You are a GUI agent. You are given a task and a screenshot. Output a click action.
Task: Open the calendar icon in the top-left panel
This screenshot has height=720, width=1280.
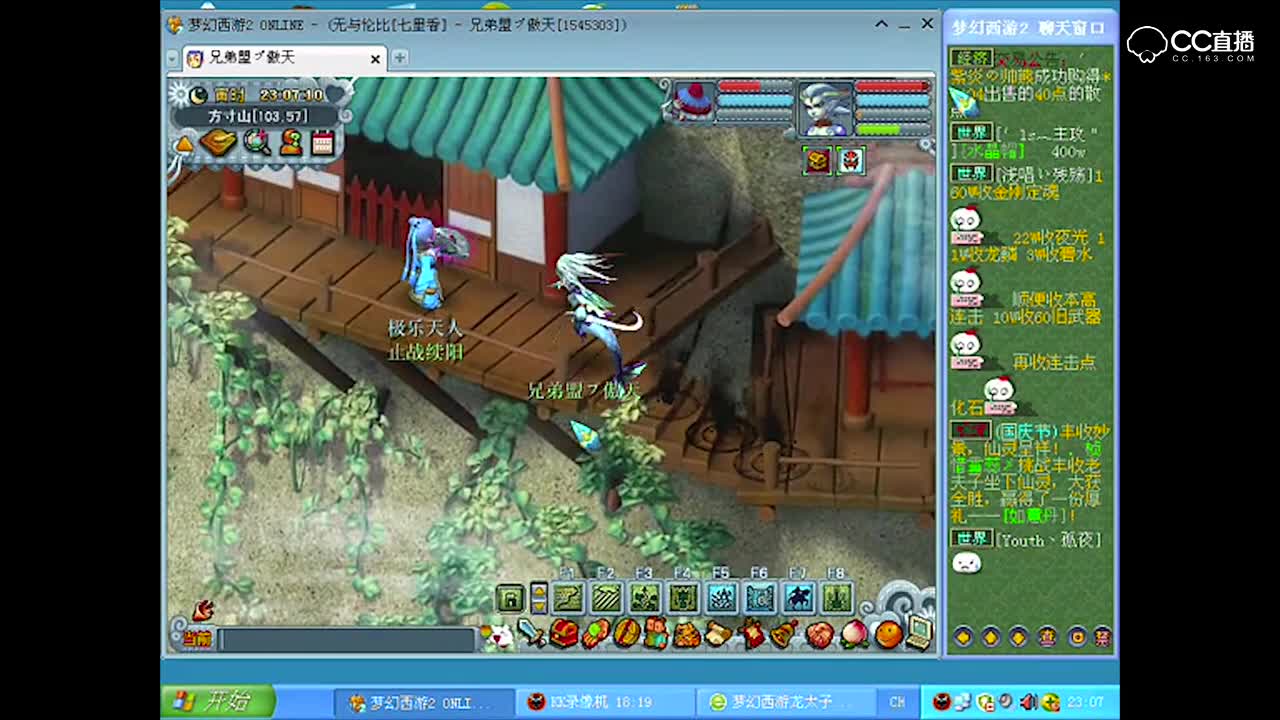322,143
